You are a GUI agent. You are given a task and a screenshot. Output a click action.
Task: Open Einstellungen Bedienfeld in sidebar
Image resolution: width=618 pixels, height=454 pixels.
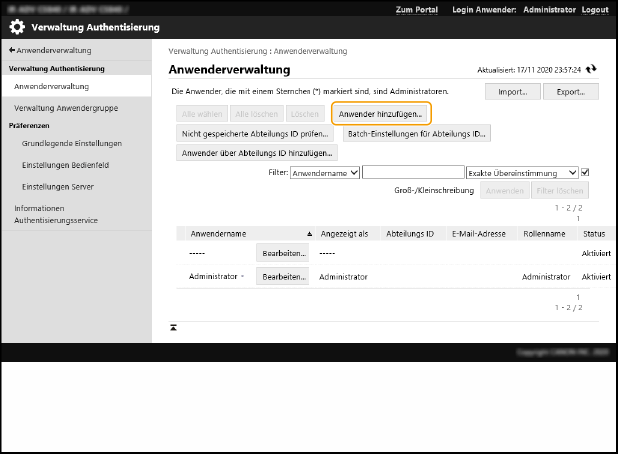tap(66, 163)
